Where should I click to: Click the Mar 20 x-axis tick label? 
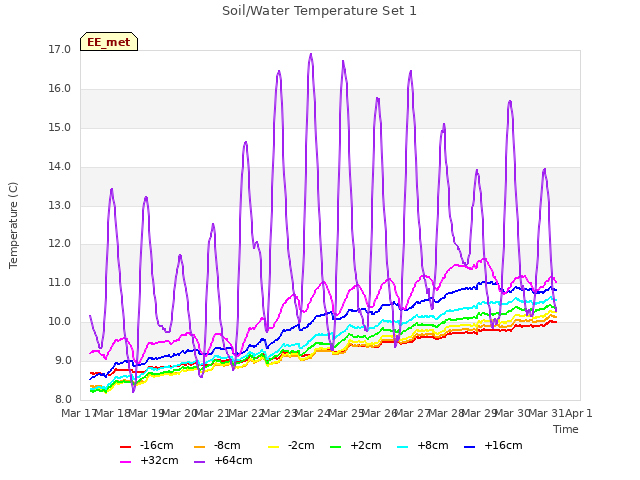(179, 413)
